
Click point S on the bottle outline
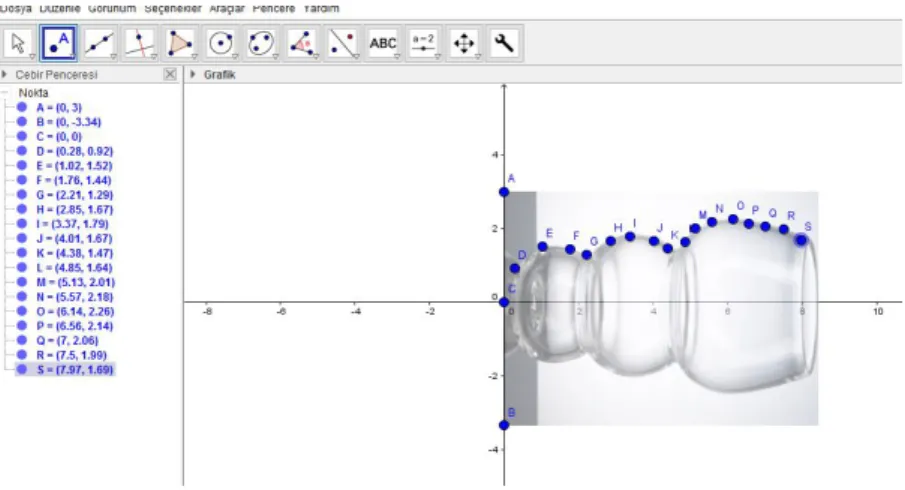pos(801,240)
